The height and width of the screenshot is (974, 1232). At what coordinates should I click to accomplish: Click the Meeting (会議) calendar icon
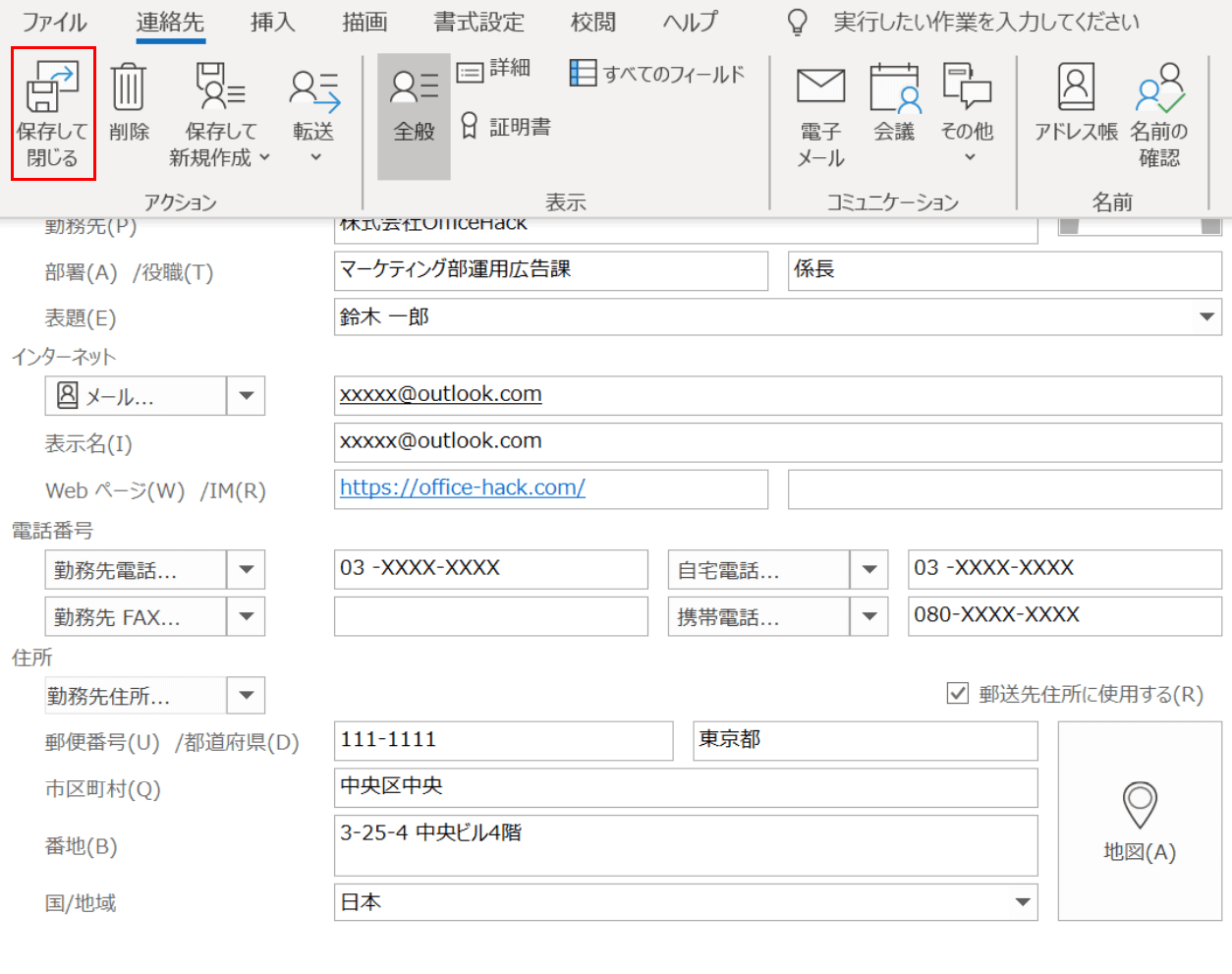(894, 88)
